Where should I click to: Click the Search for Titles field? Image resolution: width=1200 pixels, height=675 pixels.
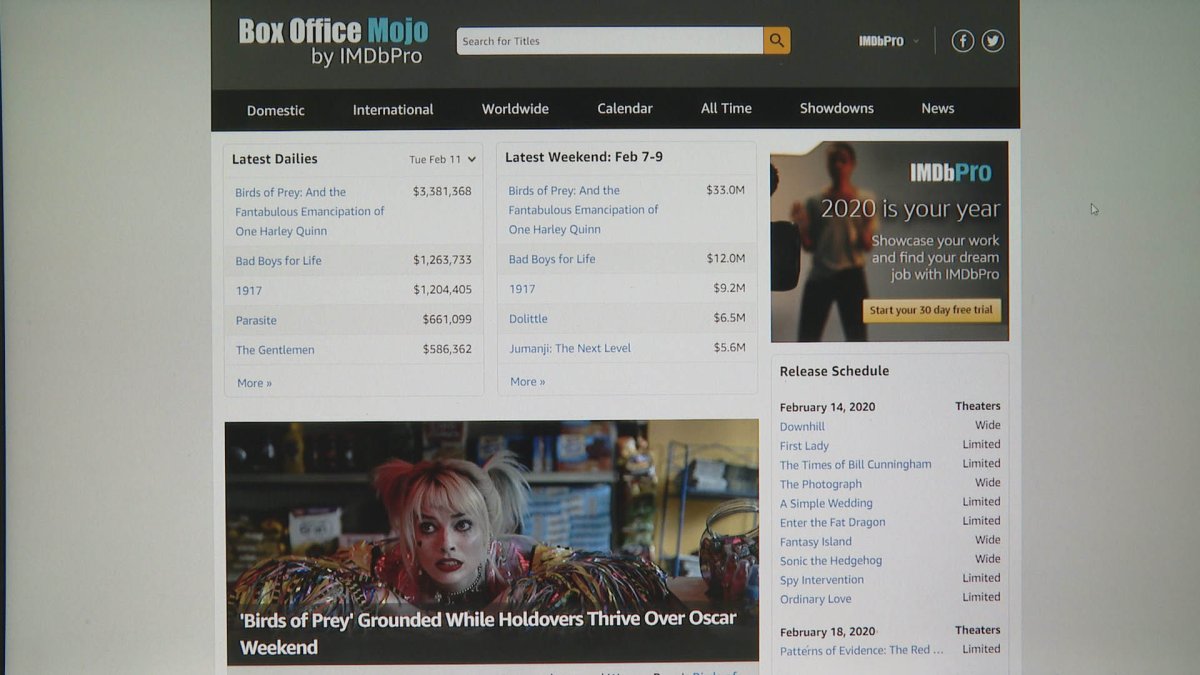pos(610,41)
